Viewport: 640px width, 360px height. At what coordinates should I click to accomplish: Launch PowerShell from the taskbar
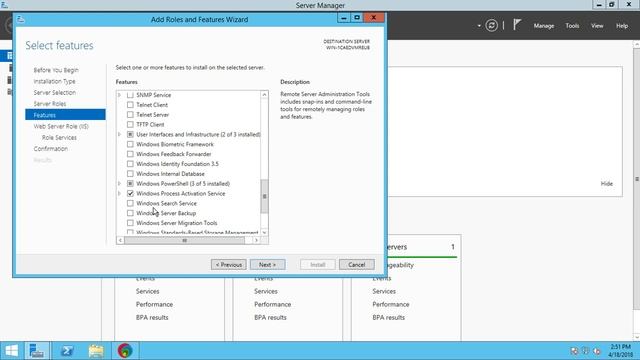point(67,351)
